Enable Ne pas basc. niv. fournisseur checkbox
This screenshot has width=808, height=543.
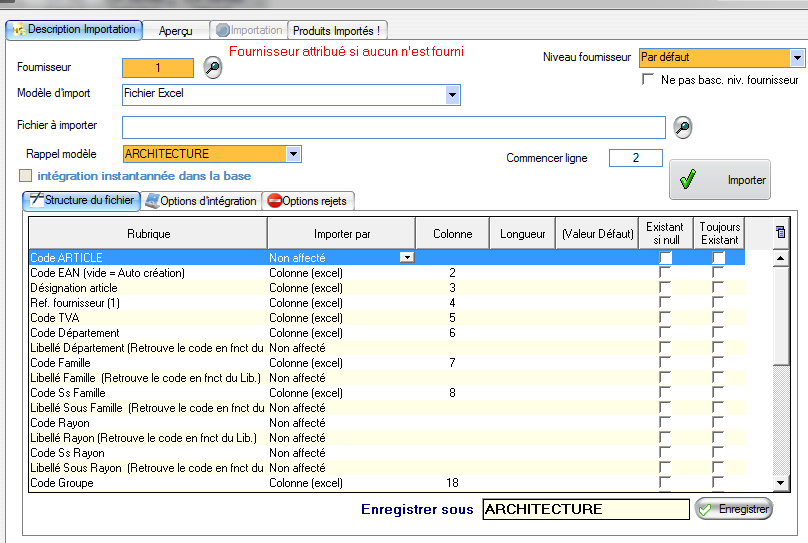pos(648,79)
